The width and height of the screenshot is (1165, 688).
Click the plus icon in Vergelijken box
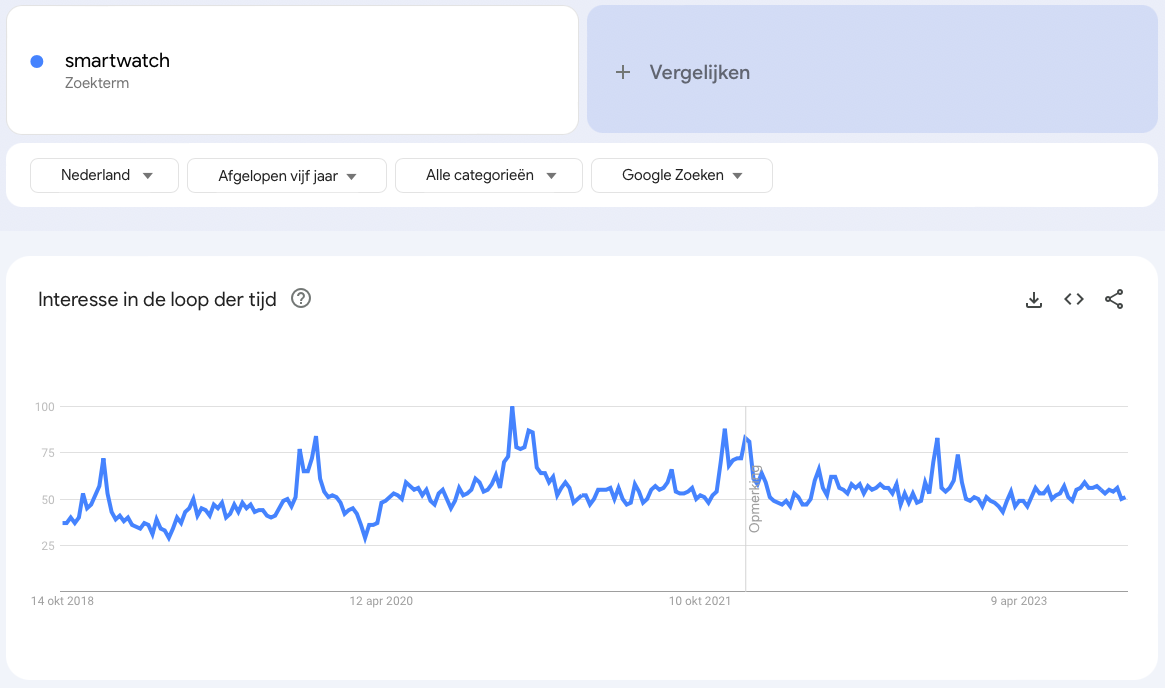623,71
